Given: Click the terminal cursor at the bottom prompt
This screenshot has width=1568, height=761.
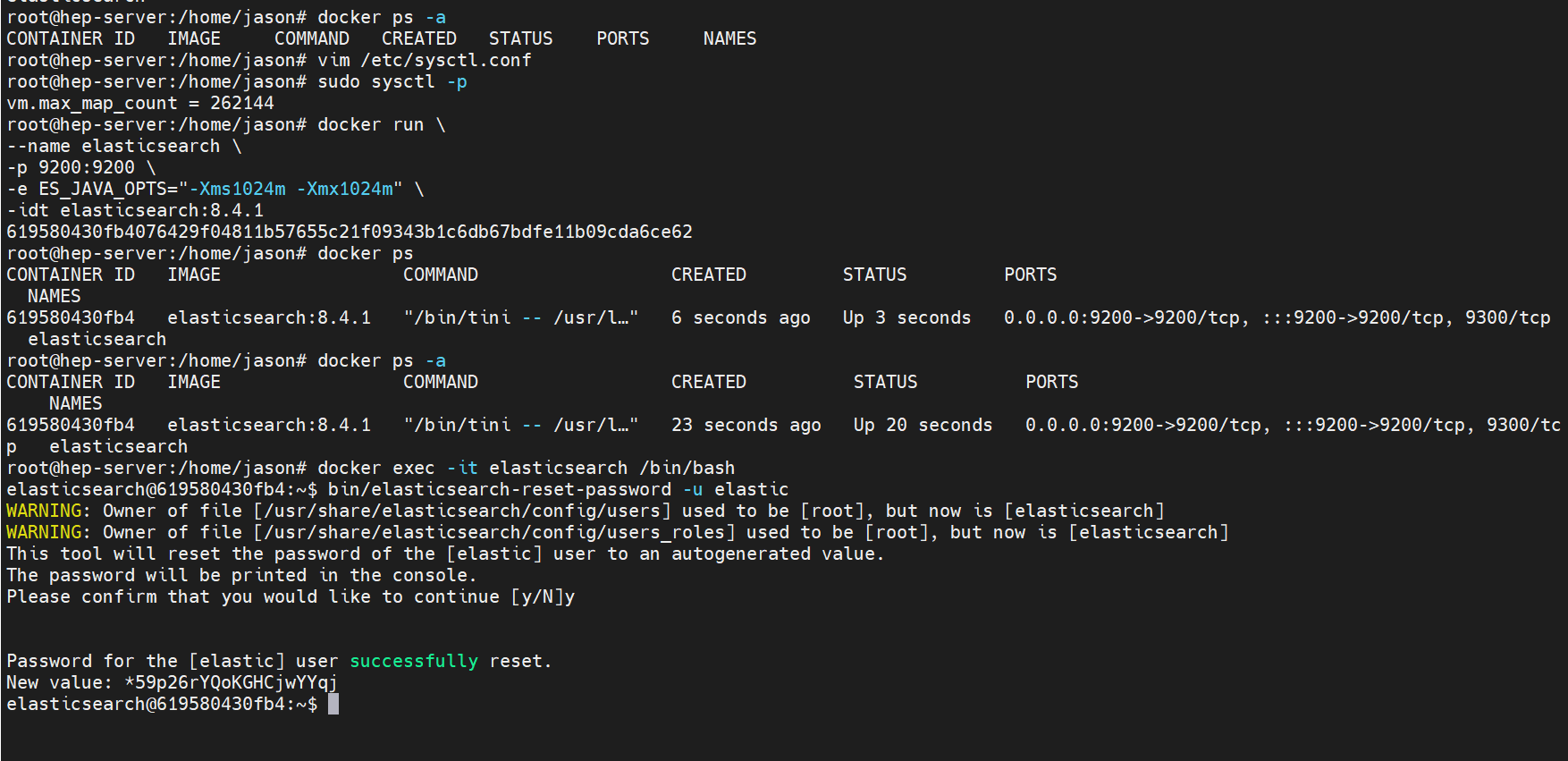Looking at the screenshot, I should 333,704.
